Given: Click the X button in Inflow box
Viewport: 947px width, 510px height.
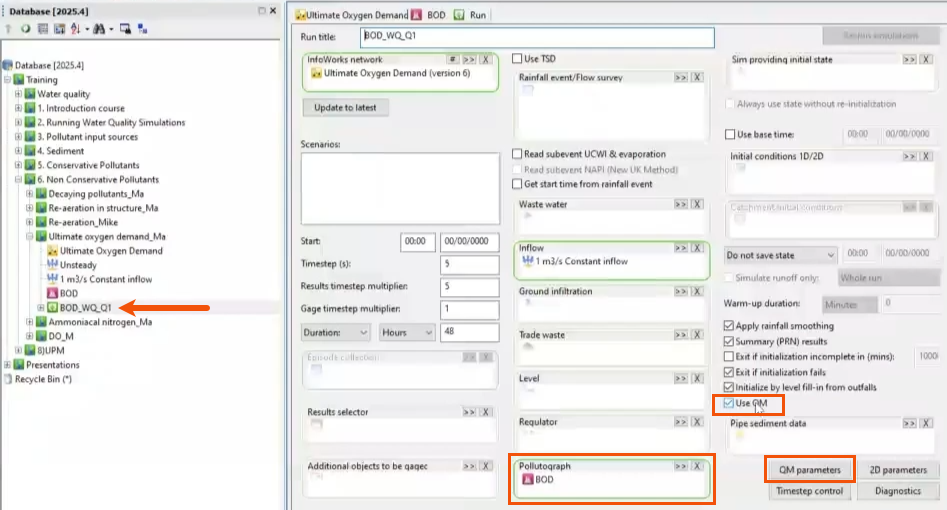Looking at the screenshot, I should click(697, 248).
